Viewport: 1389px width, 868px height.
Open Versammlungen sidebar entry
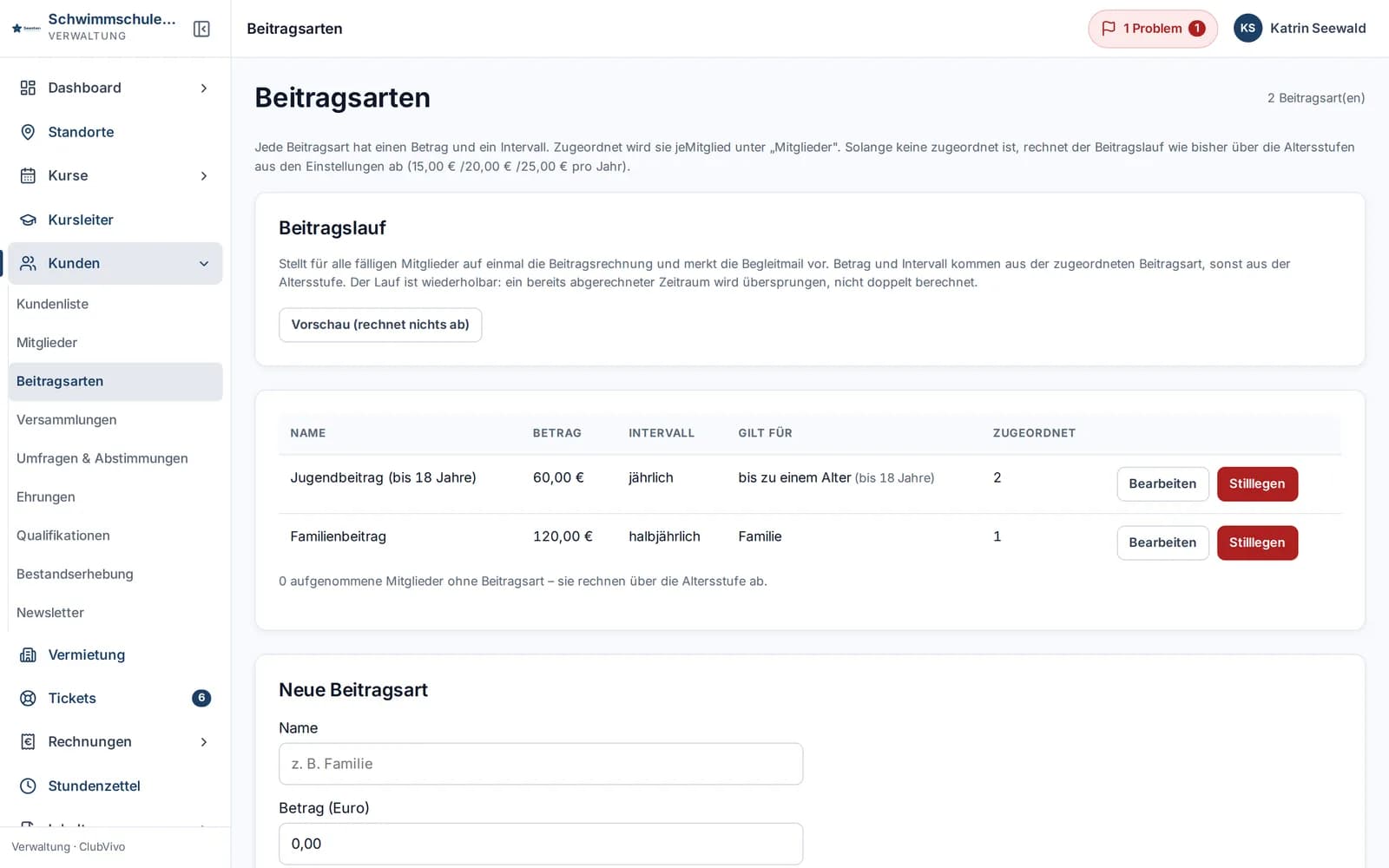[x=115, y=419]
